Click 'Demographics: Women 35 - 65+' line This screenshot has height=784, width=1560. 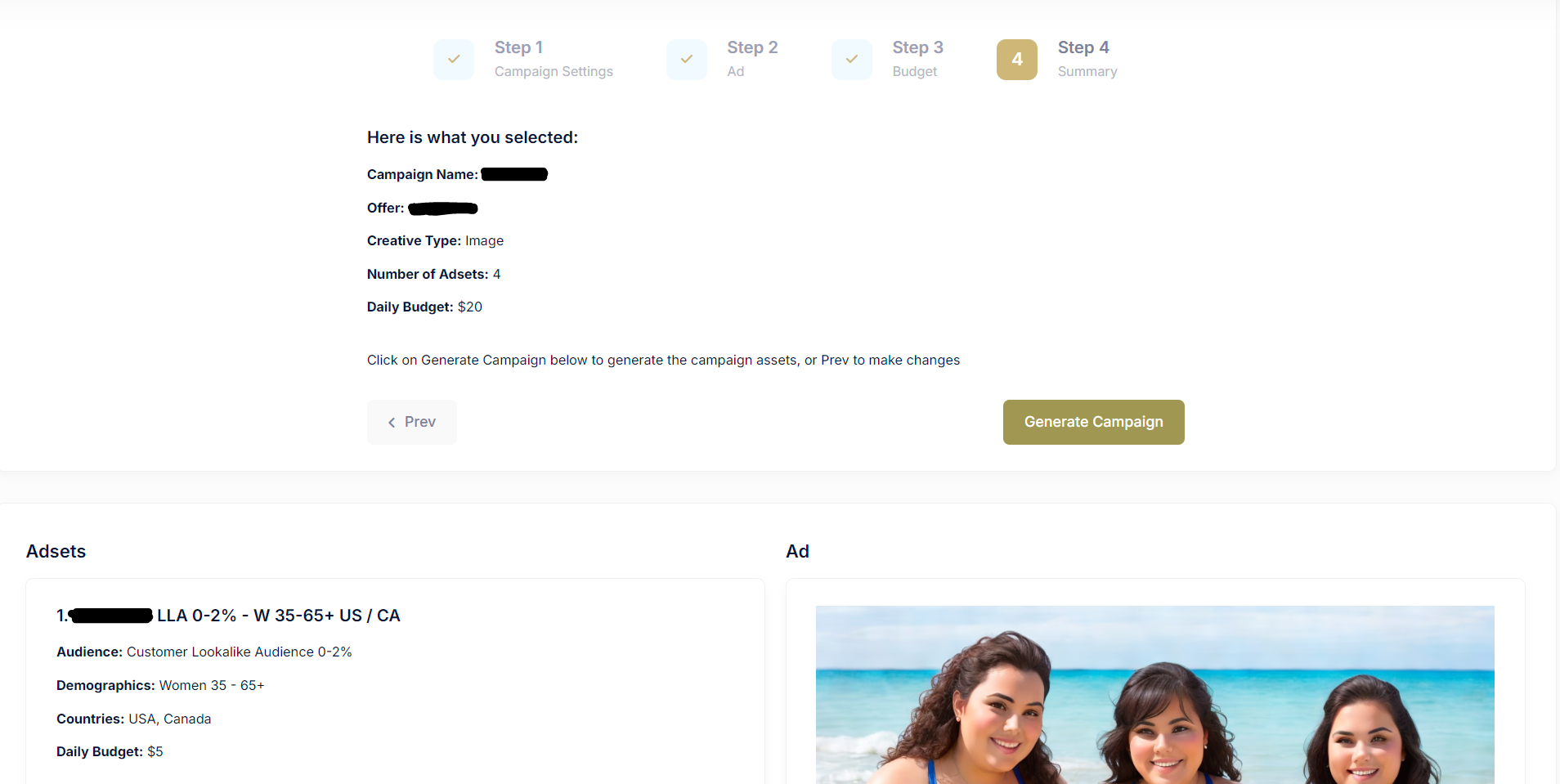tap(160, 685)
